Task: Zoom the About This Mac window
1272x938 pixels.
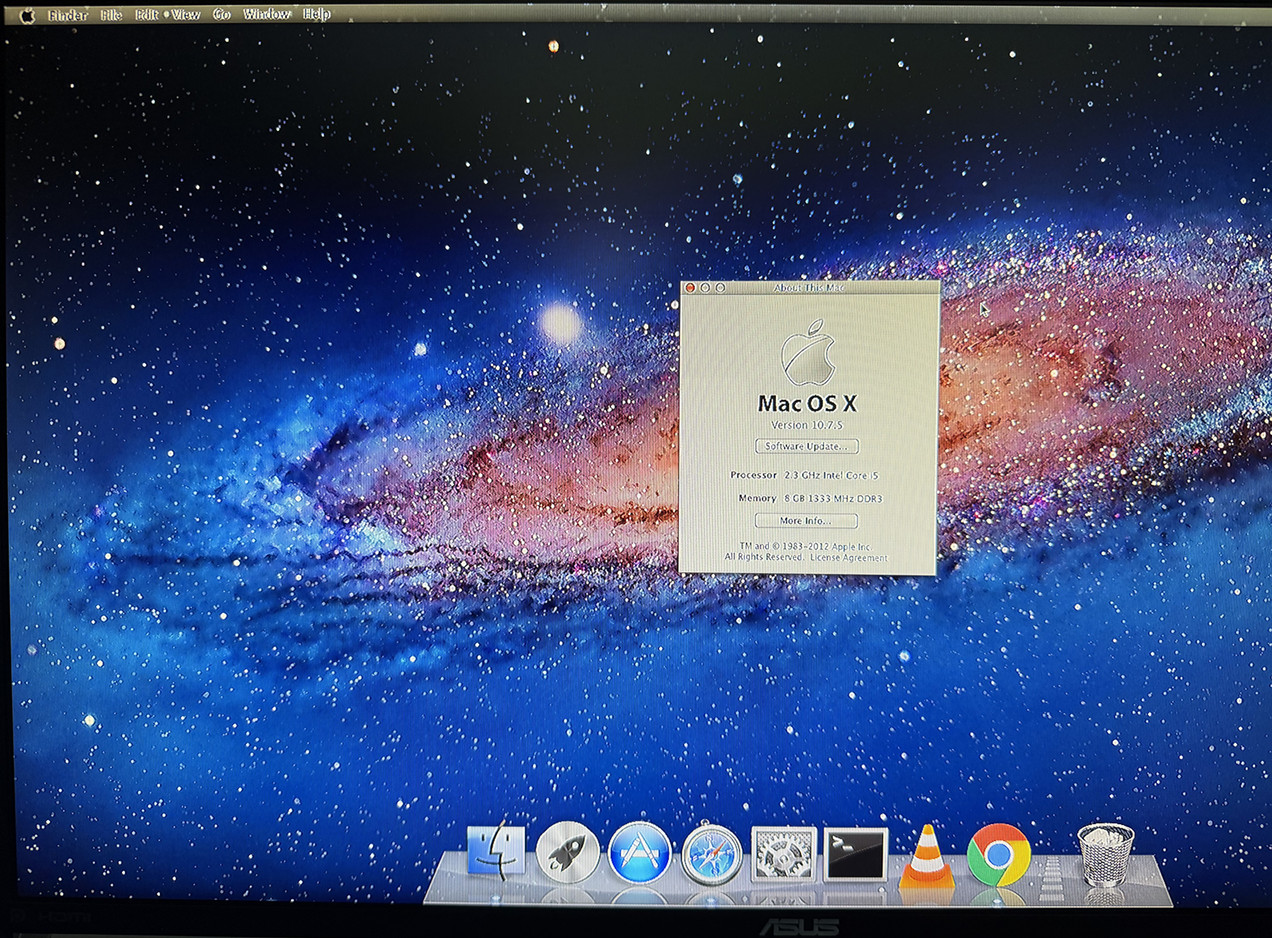Action: (720, 288)
